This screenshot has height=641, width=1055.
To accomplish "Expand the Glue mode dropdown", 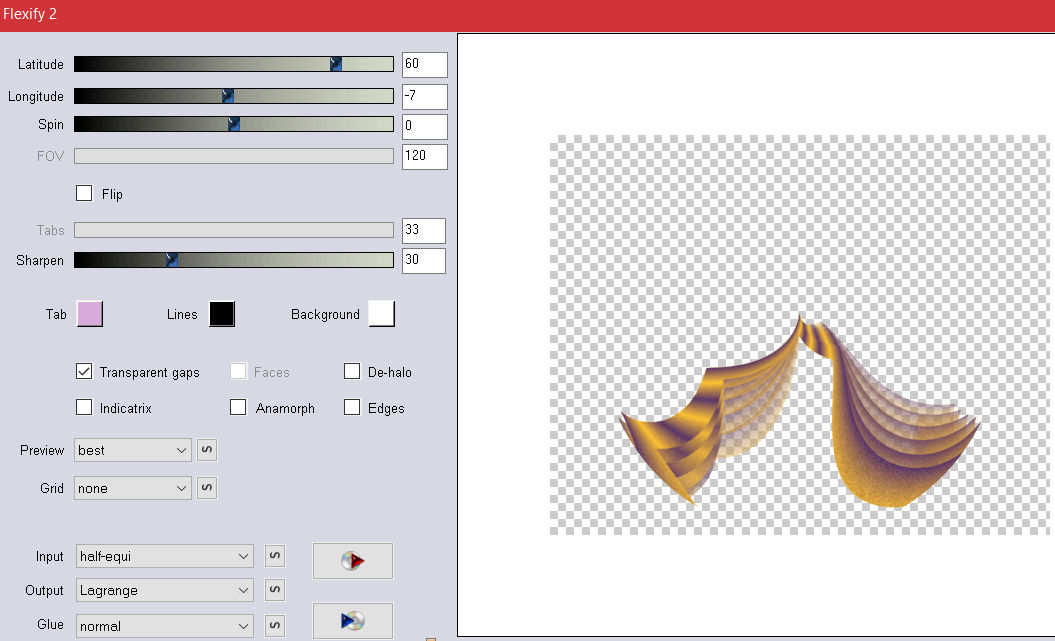I will (164, 626).
